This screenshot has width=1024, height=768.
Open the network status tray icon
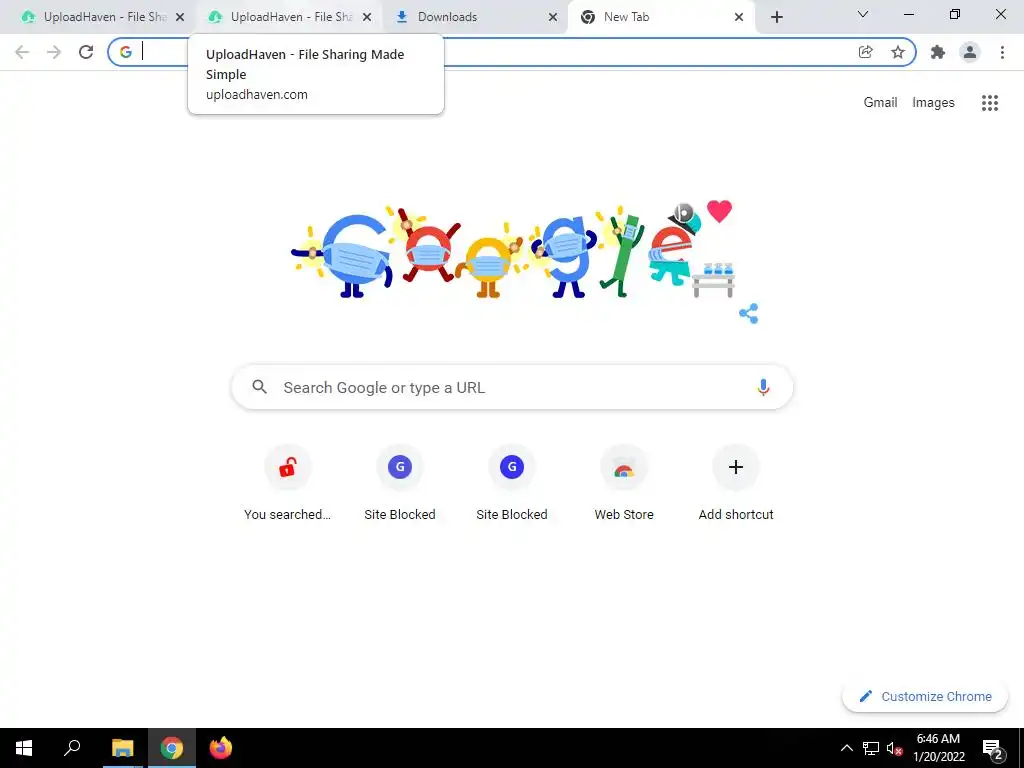pyautogui.click(x=871, y=748)
